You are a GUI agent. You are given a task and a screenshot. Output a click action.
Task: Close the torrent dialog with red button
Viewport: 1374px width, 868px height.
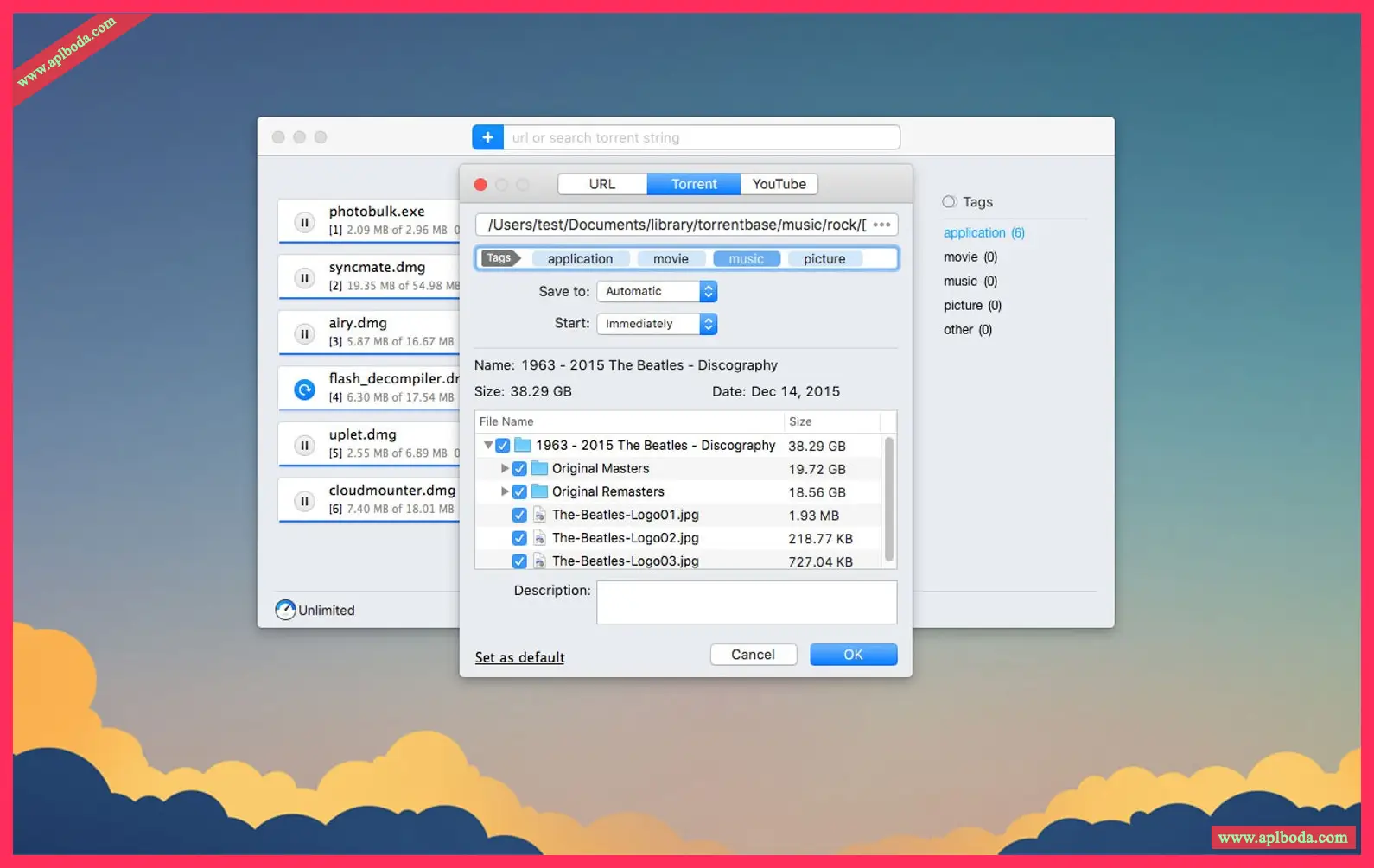(480, 185)
